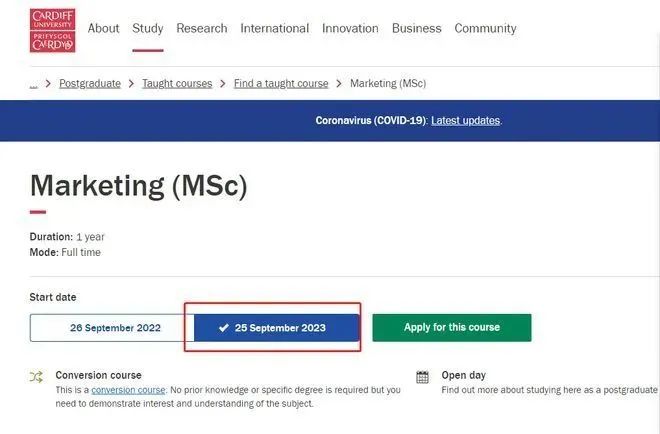Select the 25 September 2023 start date

click(x=276, y=328)
